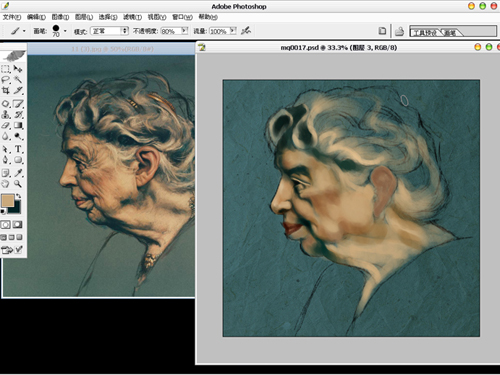This screenshot has width=500, height=375.
Task: Select the Blur tool
Action: point(6,136)
